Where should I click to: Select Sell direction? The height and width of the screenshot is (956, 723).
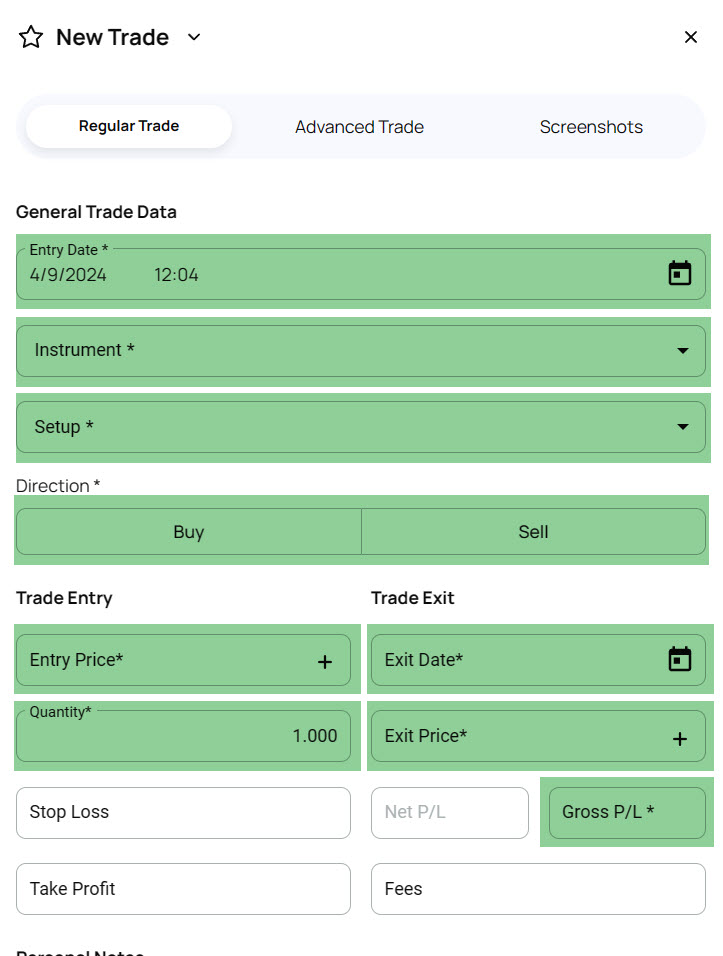click(533, 532)
